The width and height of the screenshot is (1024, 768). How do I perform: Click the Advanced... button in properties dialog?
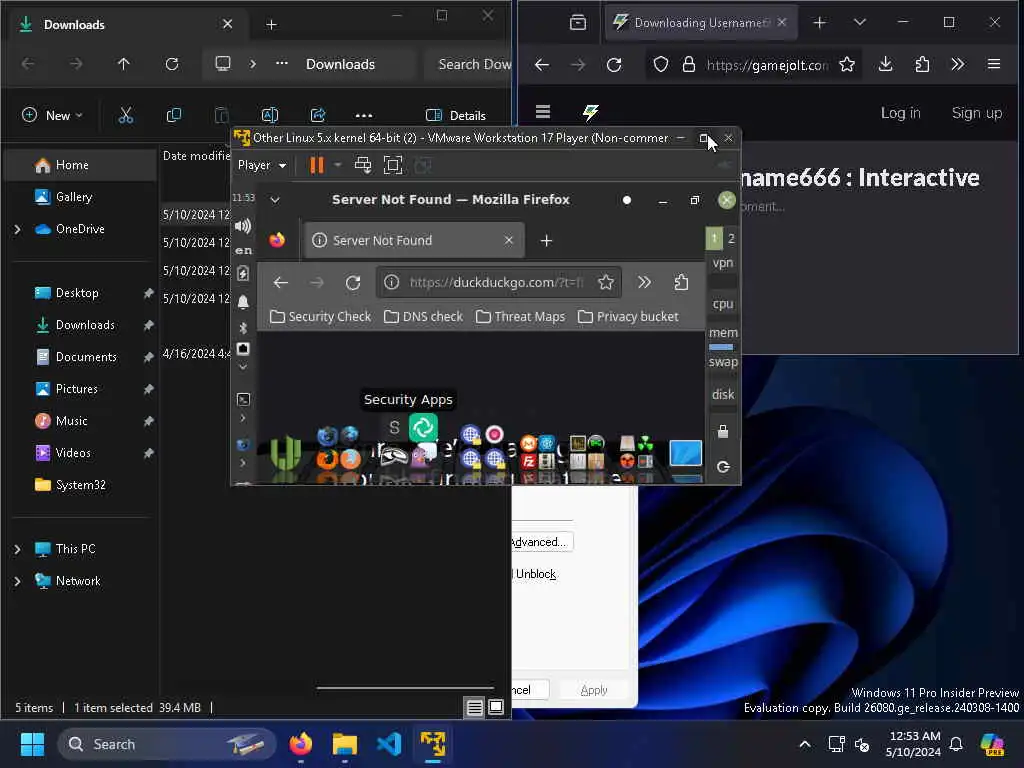[541, 542]
